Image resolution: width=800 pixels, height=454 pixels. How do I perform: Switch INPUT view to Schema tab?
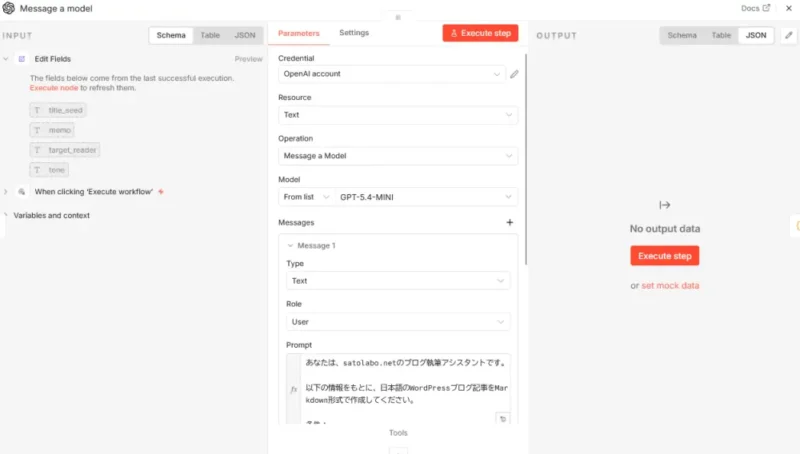(x=171, y=35)
